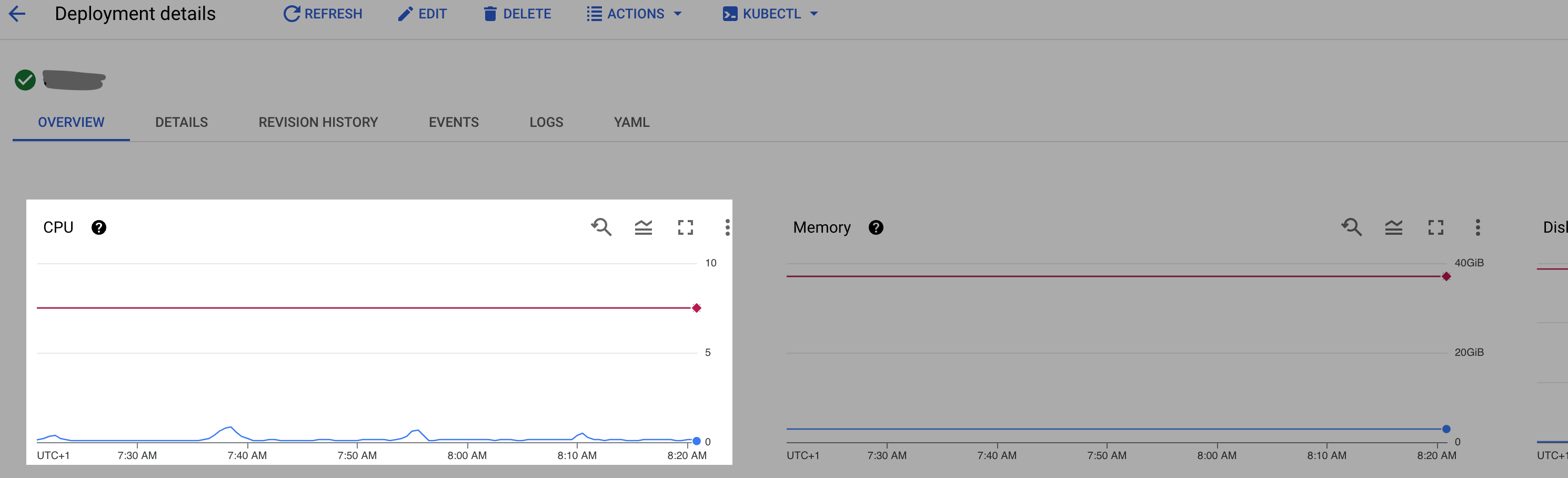Image resolution: width=1568 pixels, height=478 pixels.
Task: Expand the Memory chart to fullscreen
Action: pos(1436,227)
